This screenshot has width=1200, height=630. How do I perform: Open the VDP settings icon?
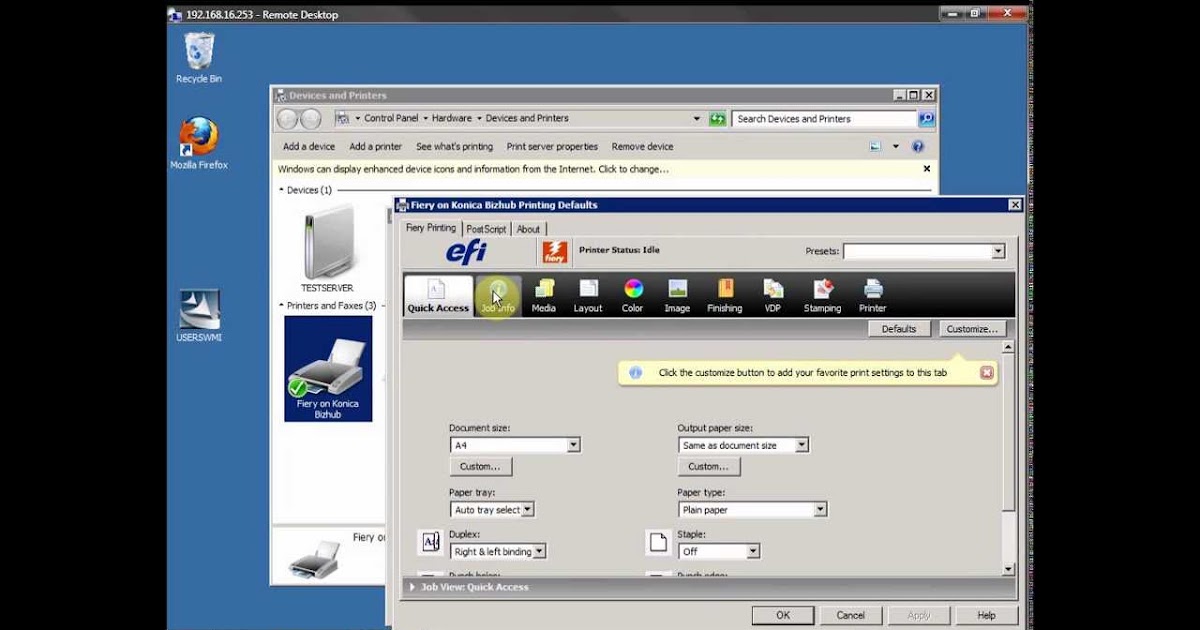point(773,296)
